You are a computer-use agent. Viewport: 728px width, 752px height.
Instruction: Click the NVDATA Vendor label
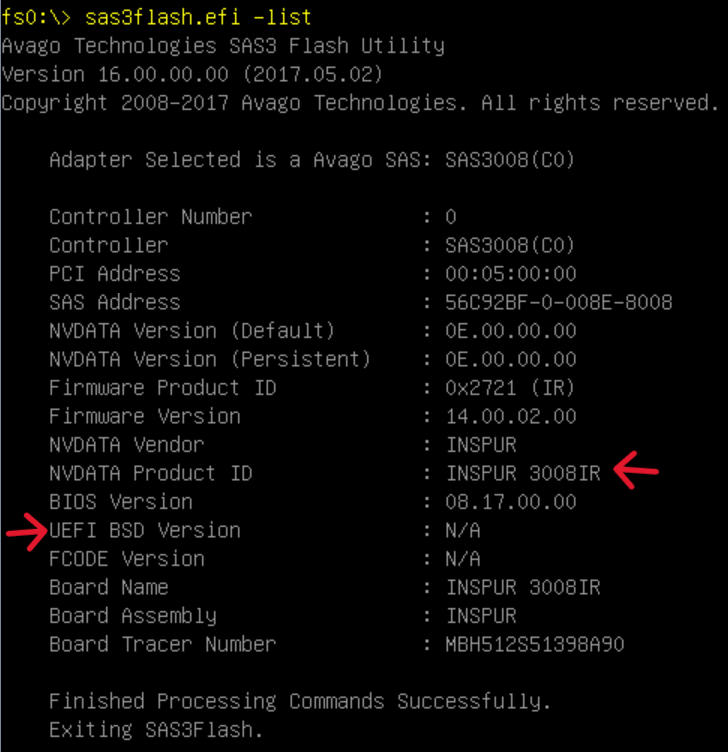[x=126, y=445]
